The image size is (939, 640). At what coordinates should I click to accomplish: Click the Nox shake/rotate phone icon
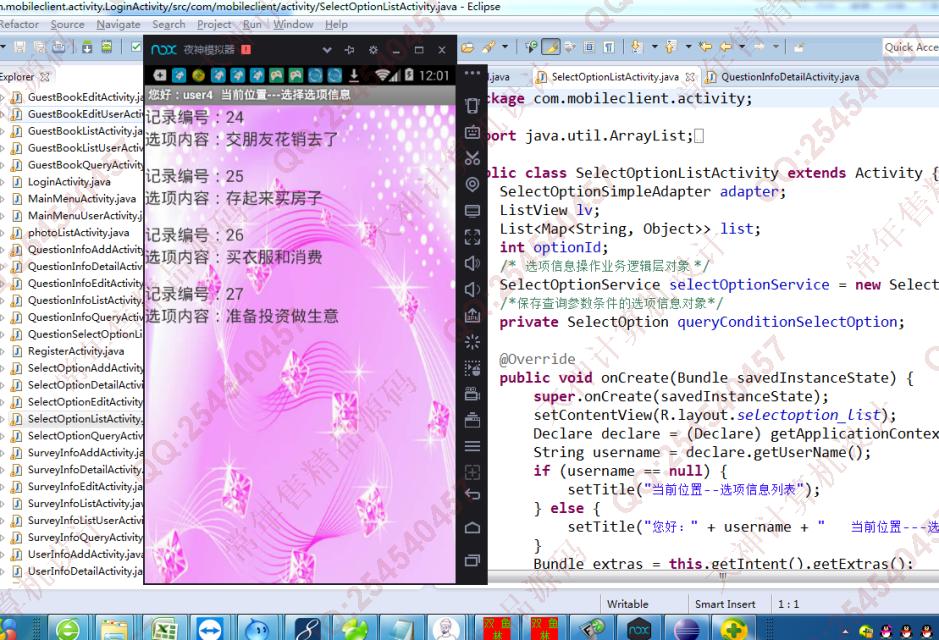[x=472, y=105]
